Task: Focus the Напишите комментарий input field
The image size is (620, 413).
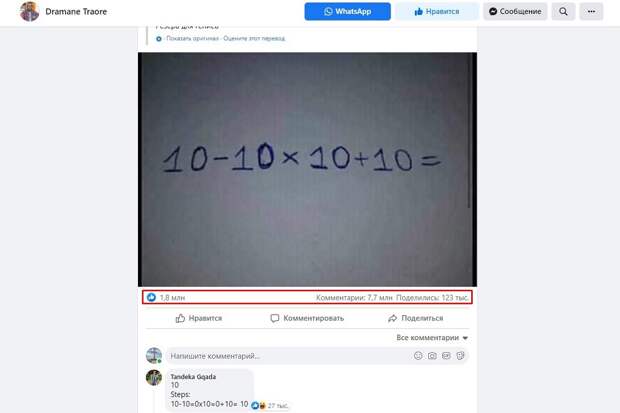Action: click(x=291, y=356)
